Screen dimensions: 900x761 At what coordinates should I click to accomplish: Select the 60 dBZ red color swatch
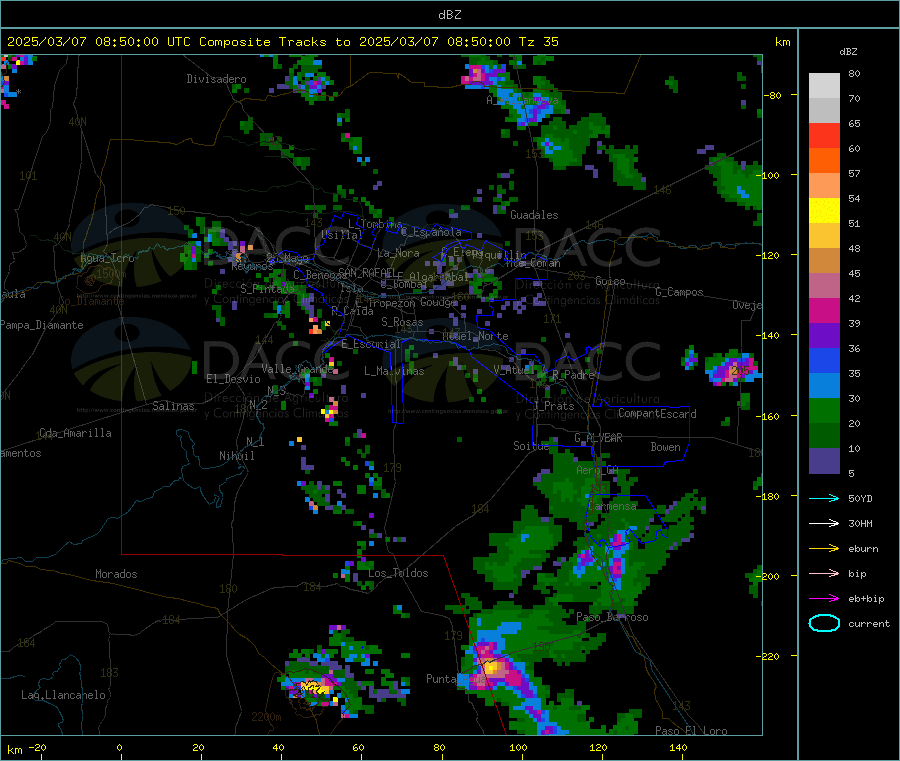pos(824,135)
